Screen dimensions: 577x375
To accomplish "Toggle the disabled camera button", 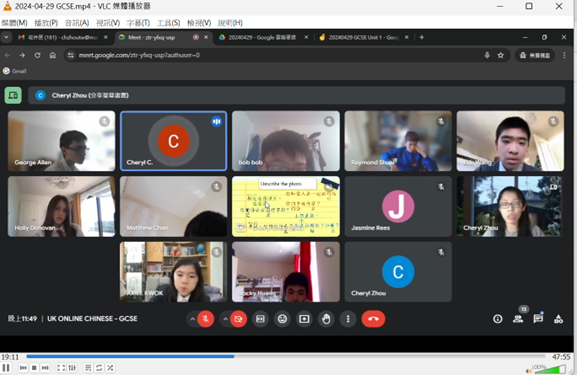I will [x=238, y=319].
